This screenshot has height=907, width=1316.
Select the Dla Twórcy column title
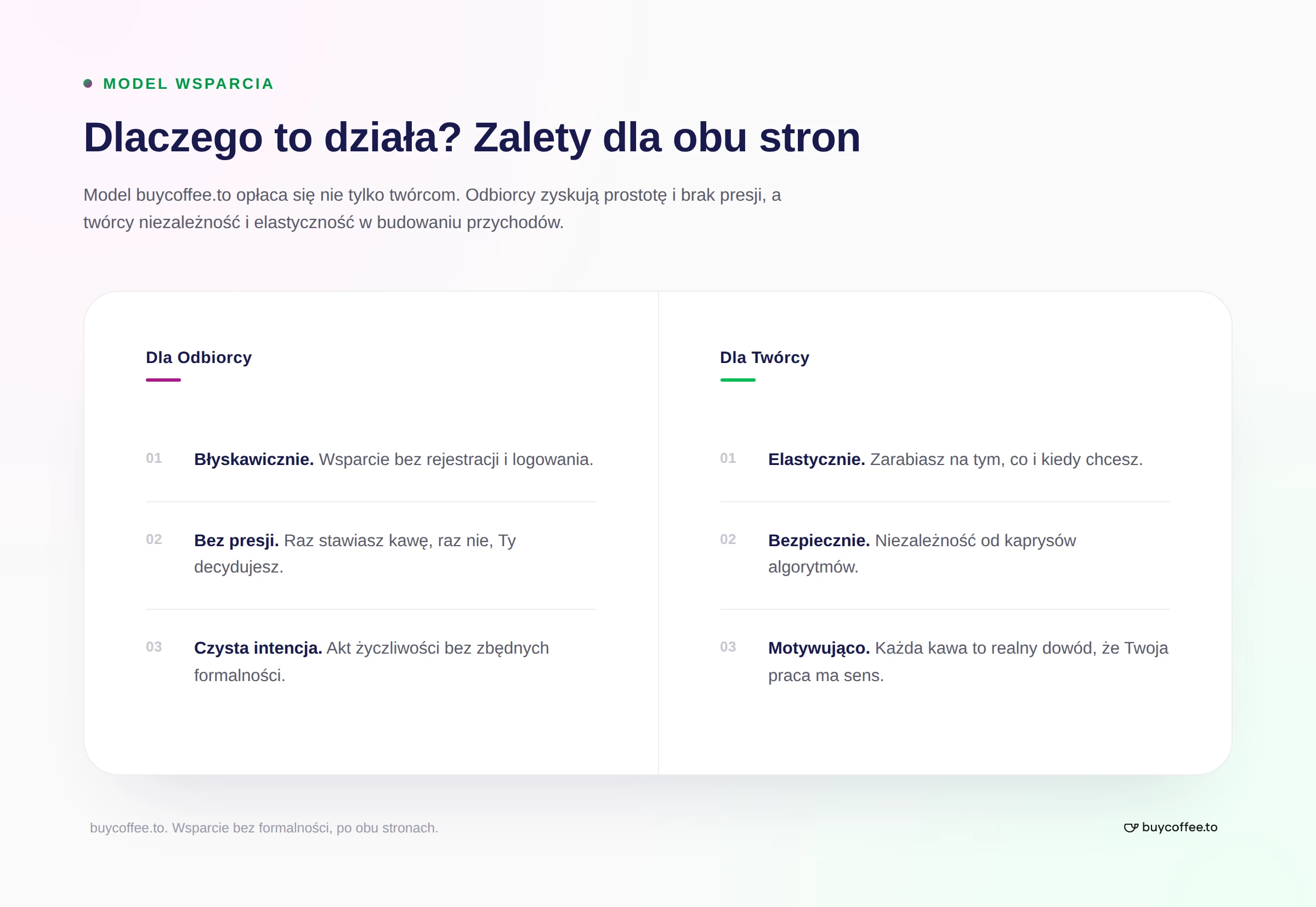[764, 358]
